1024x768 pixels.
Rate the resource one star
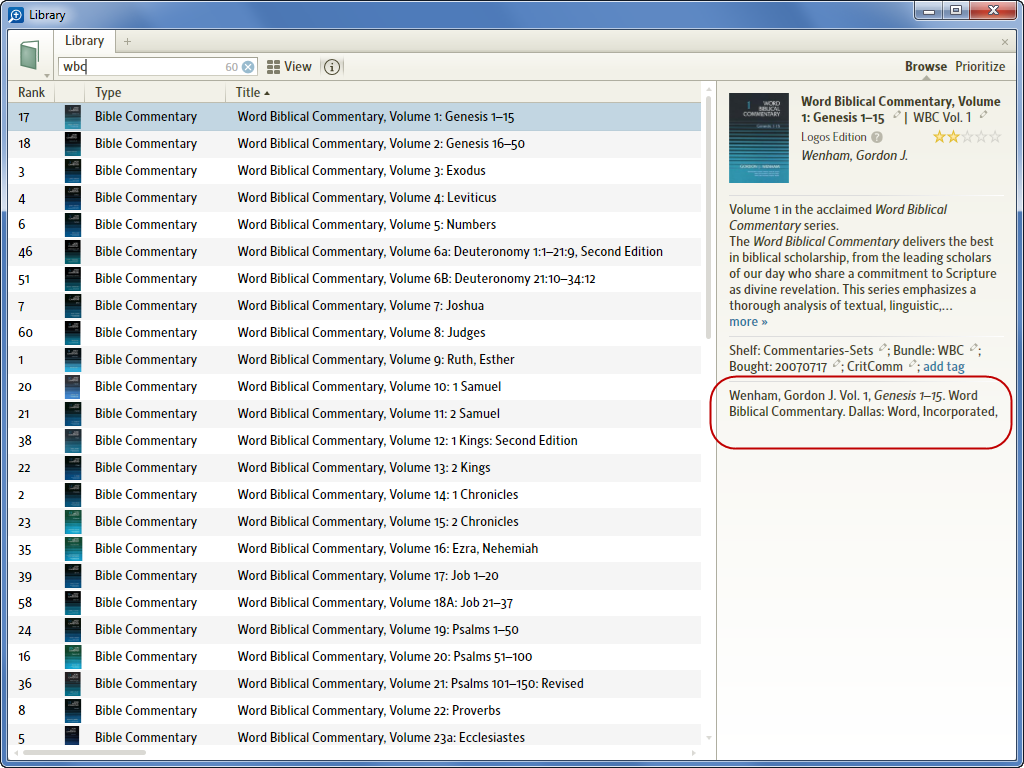[x=938, y=136]
